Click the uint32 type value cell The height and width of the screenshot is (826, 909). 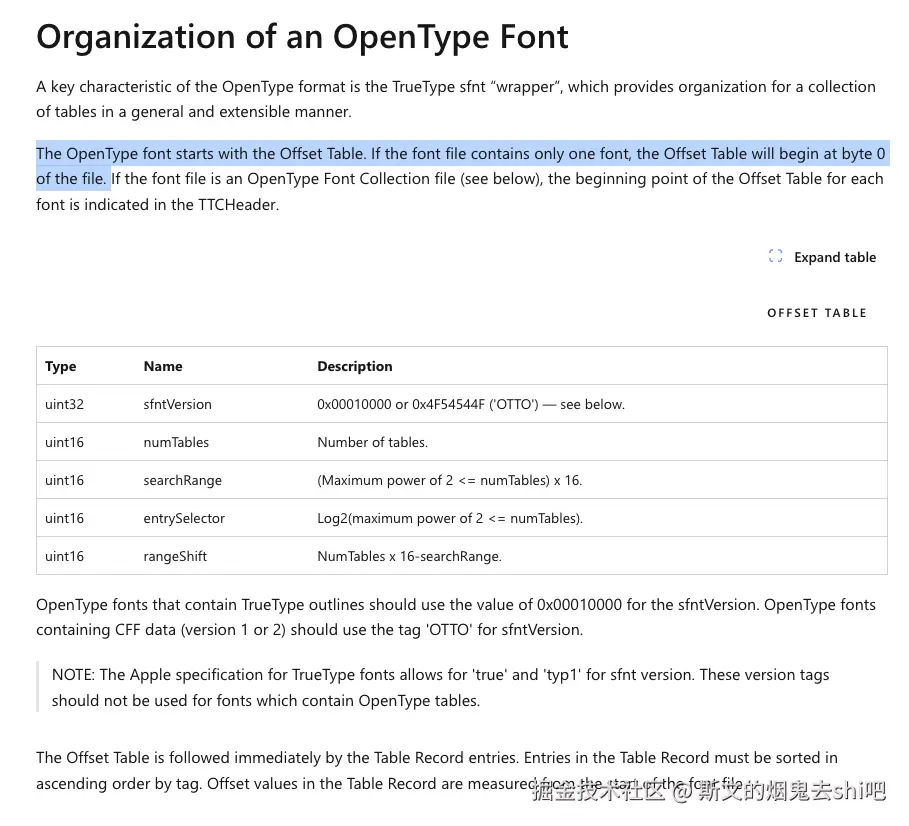tap(64, 404)
